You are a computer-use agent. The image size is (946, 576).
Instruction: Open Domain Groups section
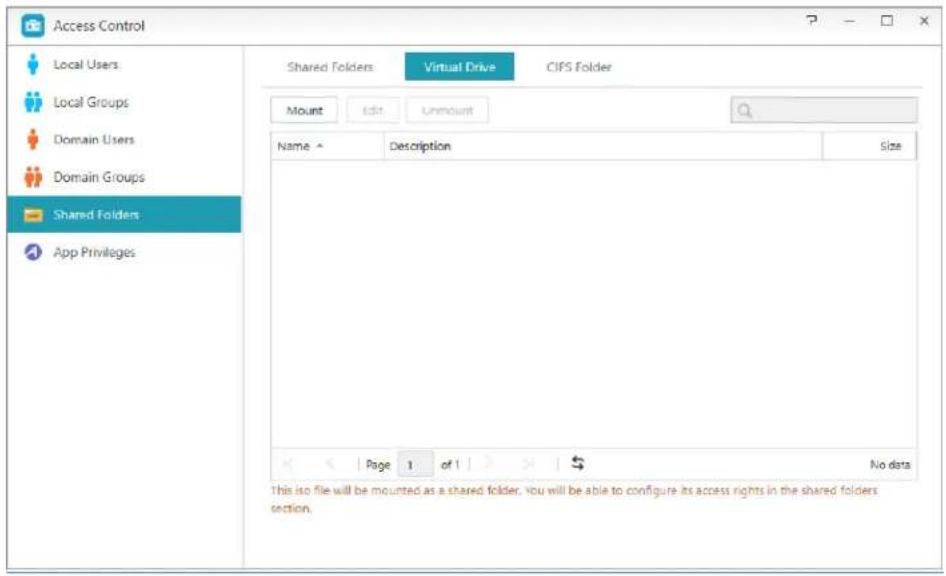pyautogui.click(x=124, y=177)
